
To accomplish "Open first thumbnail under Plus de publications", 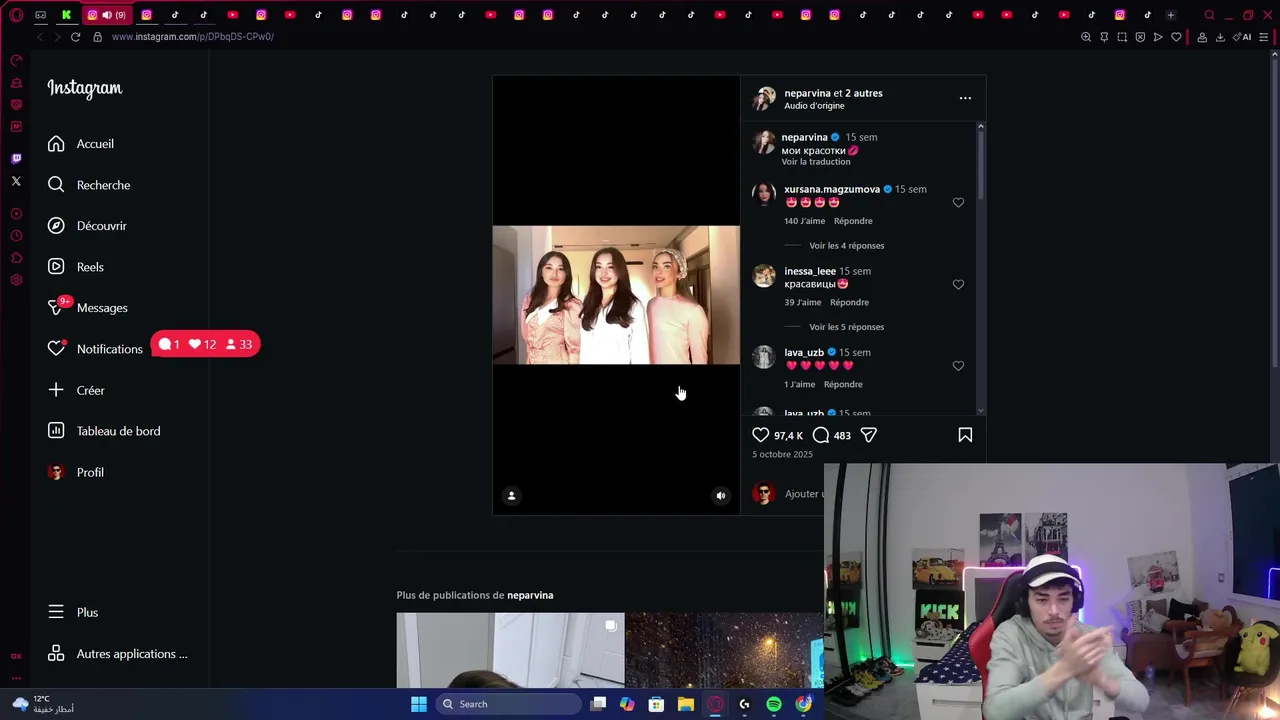I will click(x=510, y=651).
